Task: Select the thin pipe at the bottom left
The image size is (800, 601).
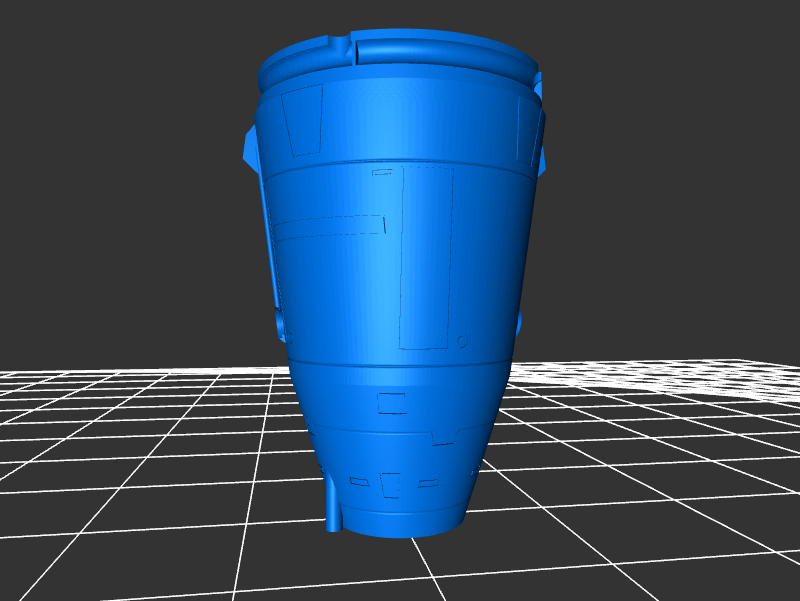Action: 333,505
